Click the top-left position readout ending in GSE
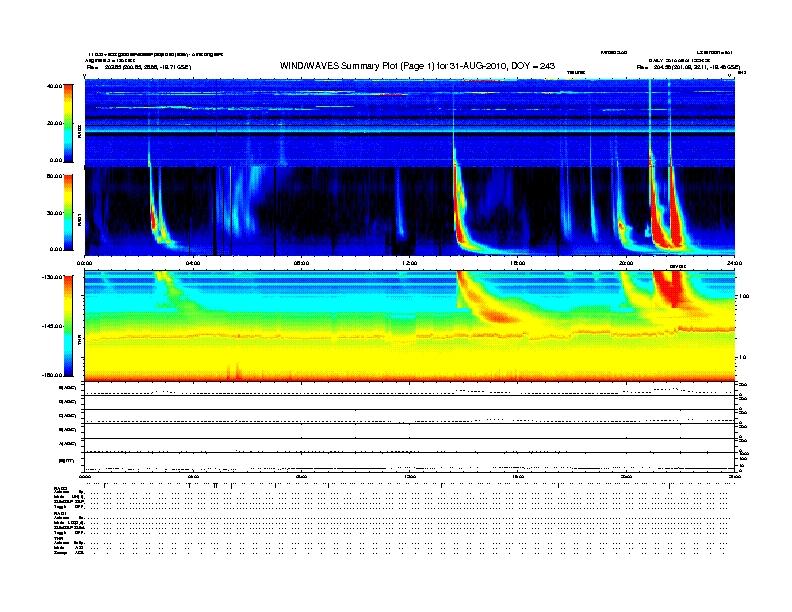 coord(139,67)
